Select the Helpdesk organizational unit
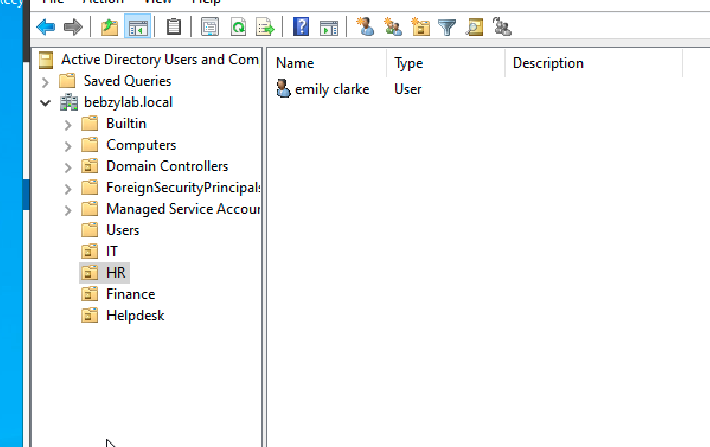 point(135,315)
